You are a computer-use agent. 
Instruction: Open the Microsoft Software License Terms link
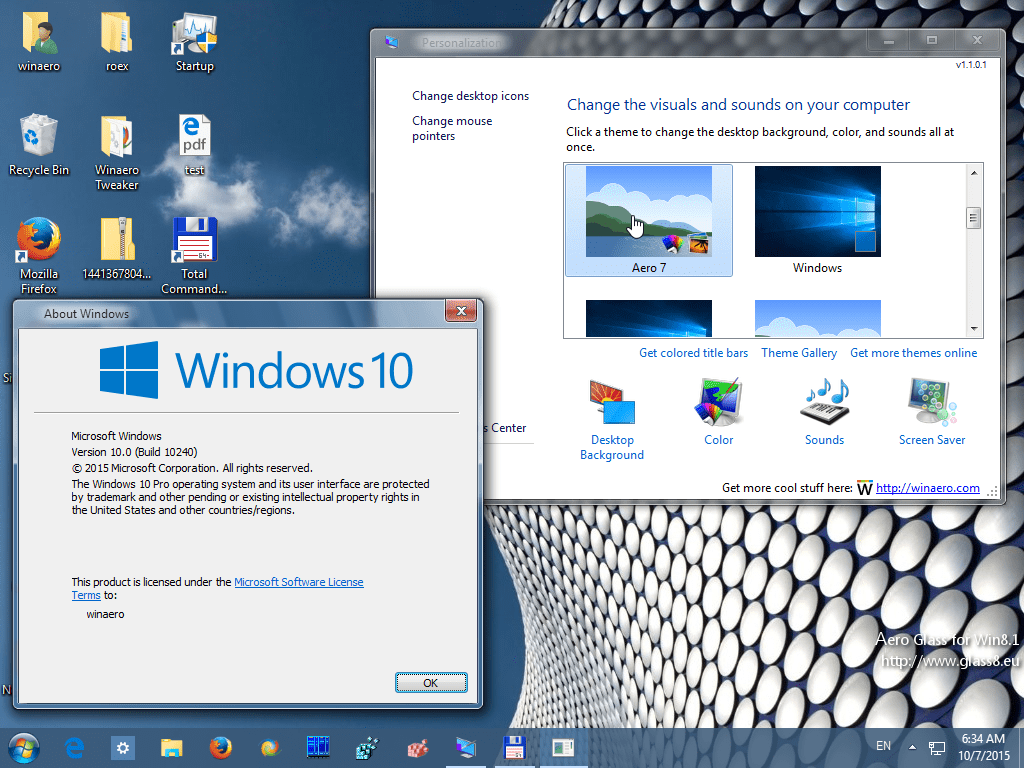click(x=298, y=582)
